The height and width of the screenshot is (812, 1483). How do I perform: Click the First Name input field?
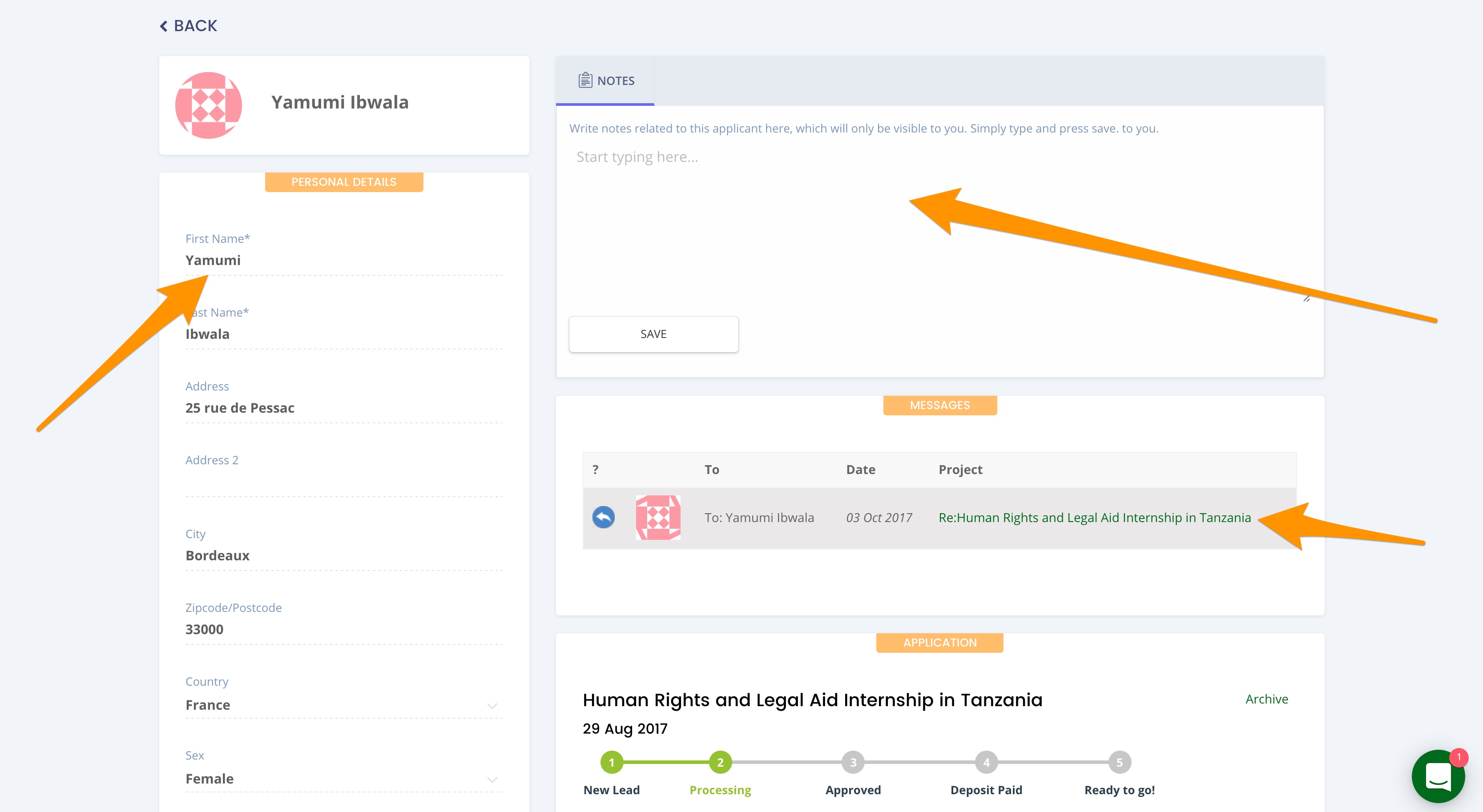pos(344,260)
